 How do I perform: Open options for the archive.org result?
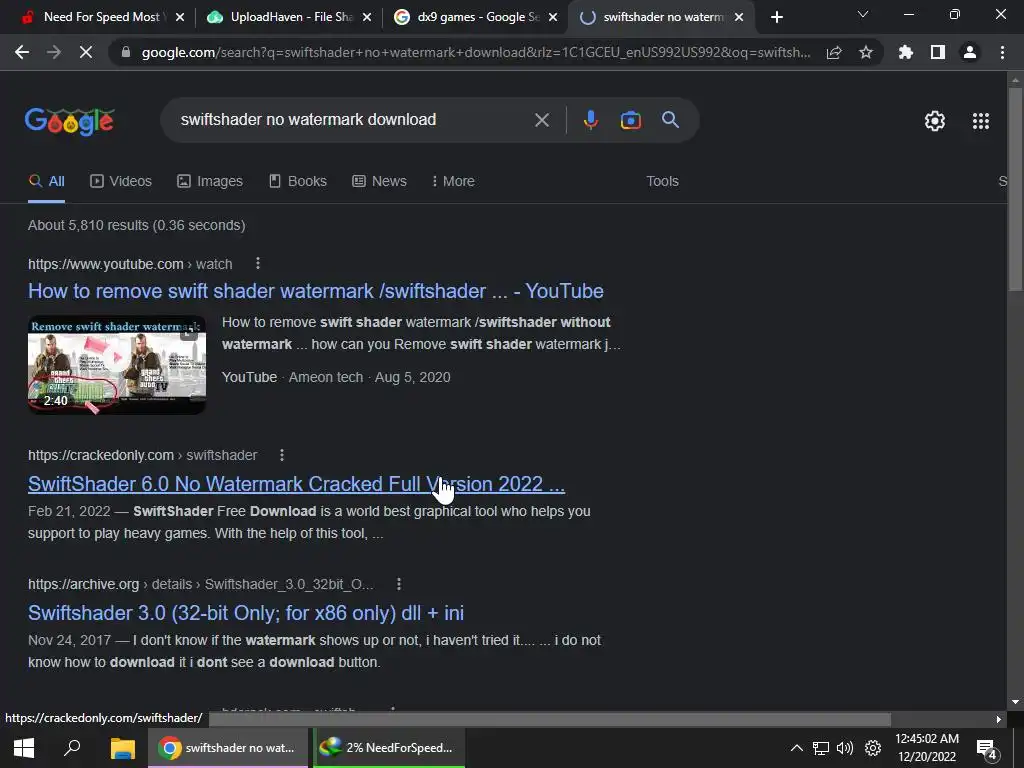coord(398,584)
